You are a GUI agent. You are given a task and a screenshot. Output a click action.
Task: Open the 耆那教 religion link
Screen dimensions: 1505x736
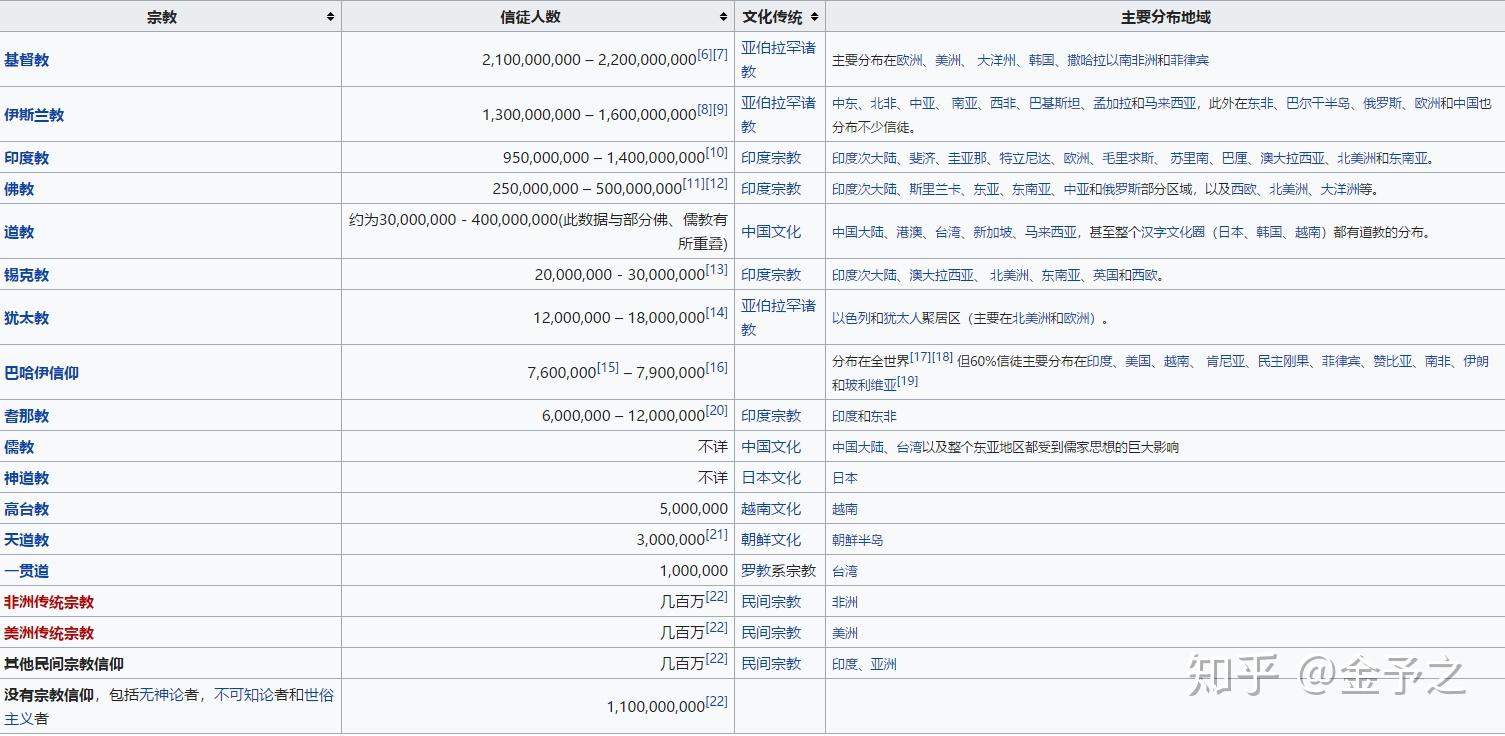[26, 416]
